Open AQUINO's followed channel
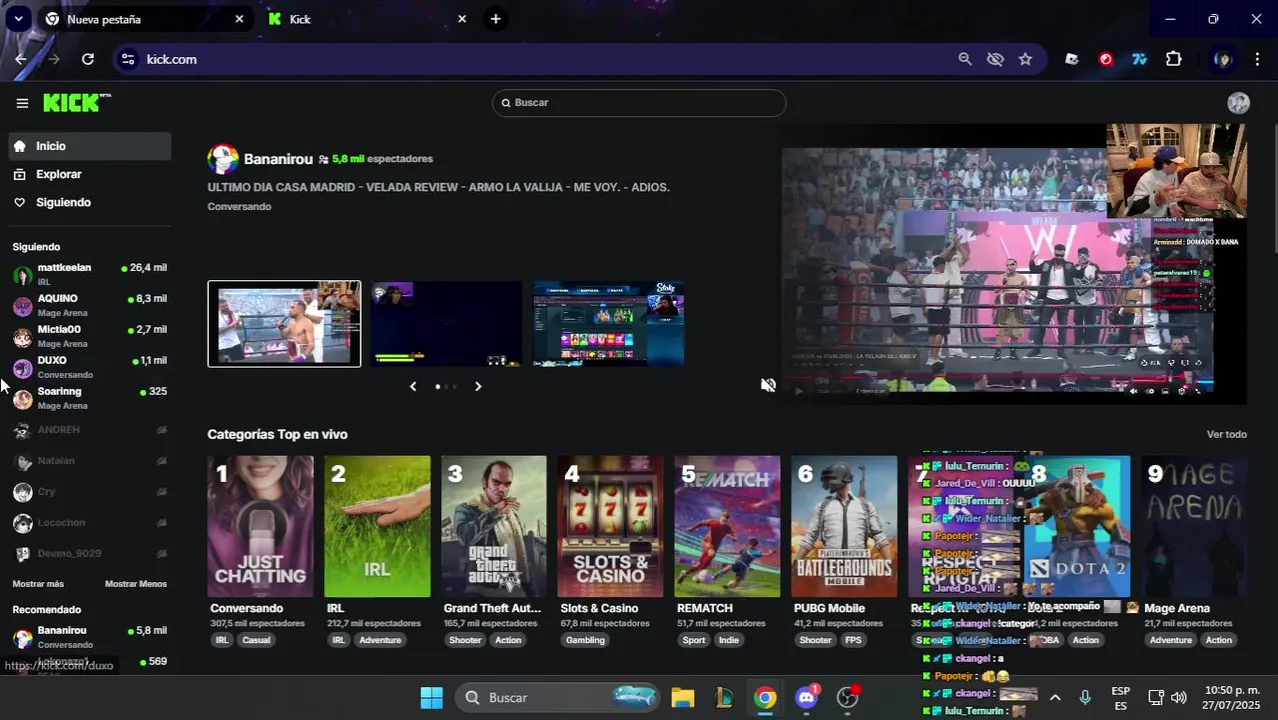Image resolution: width=1278 pixels, height=720 pixels. tap(90, 305)
